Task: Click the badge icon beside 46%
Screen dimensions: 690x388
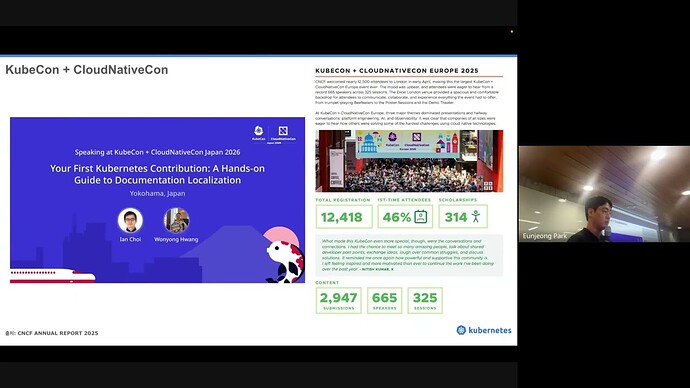Action: 421,217
